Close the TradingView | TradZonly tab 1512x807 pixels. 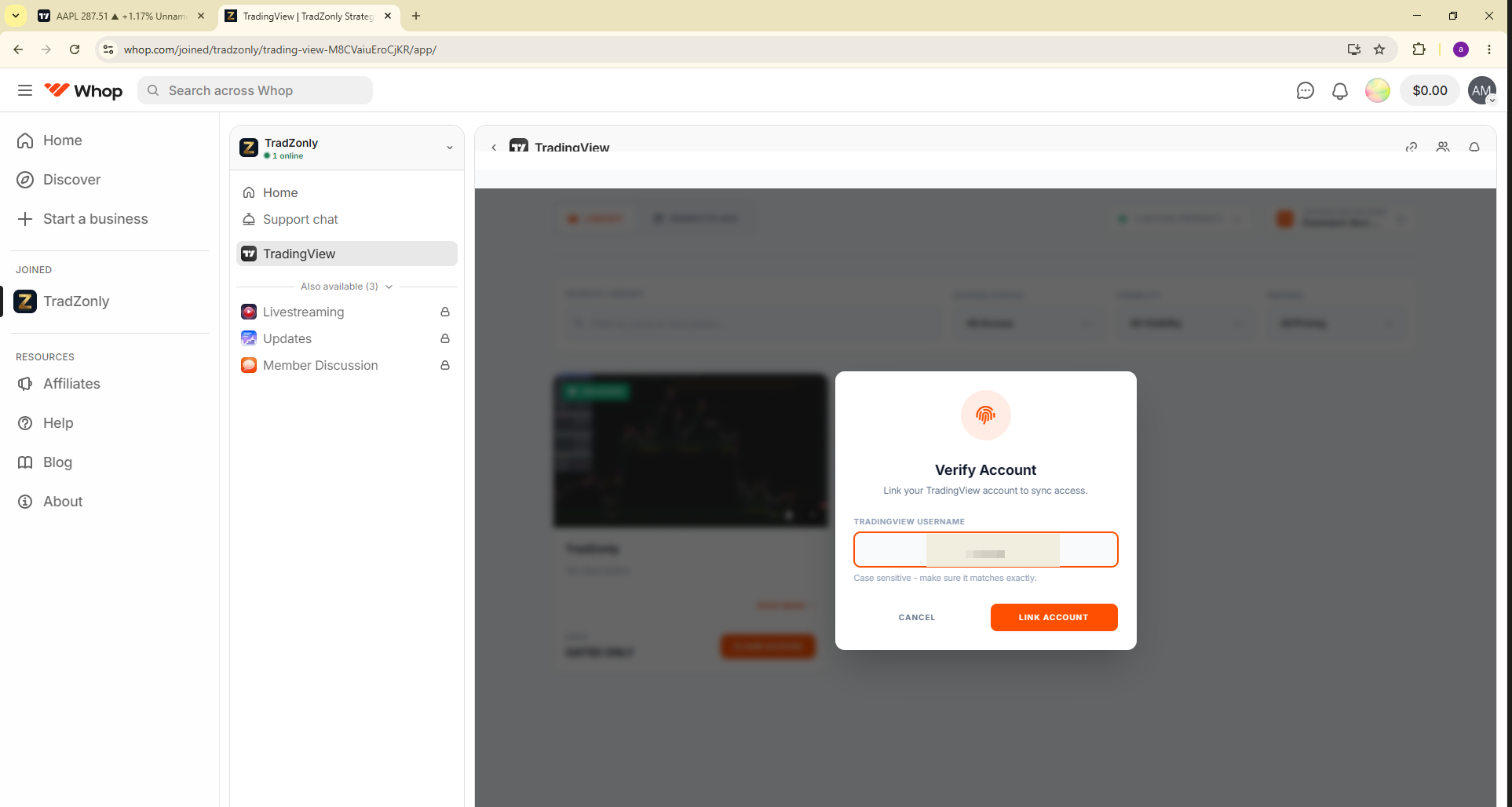388,16
